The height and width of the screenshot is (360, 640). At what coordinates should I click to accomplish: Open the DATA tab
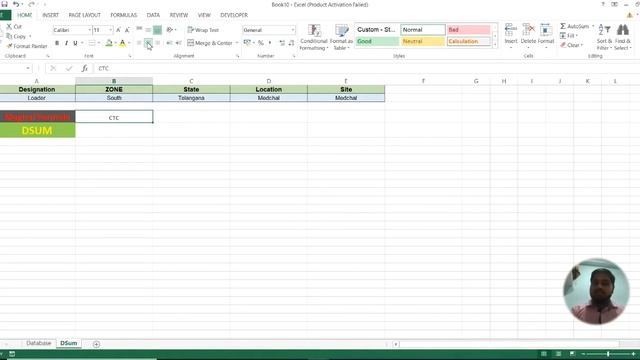[153, 15]
